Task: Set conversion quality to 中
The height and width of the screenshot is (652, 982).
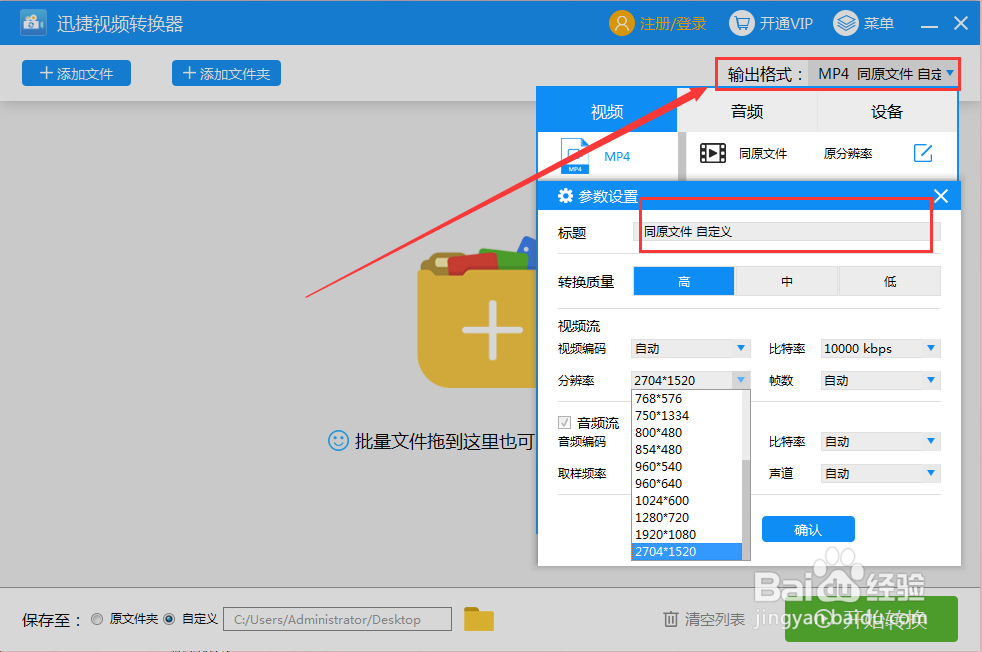Action: click(787, 281)
